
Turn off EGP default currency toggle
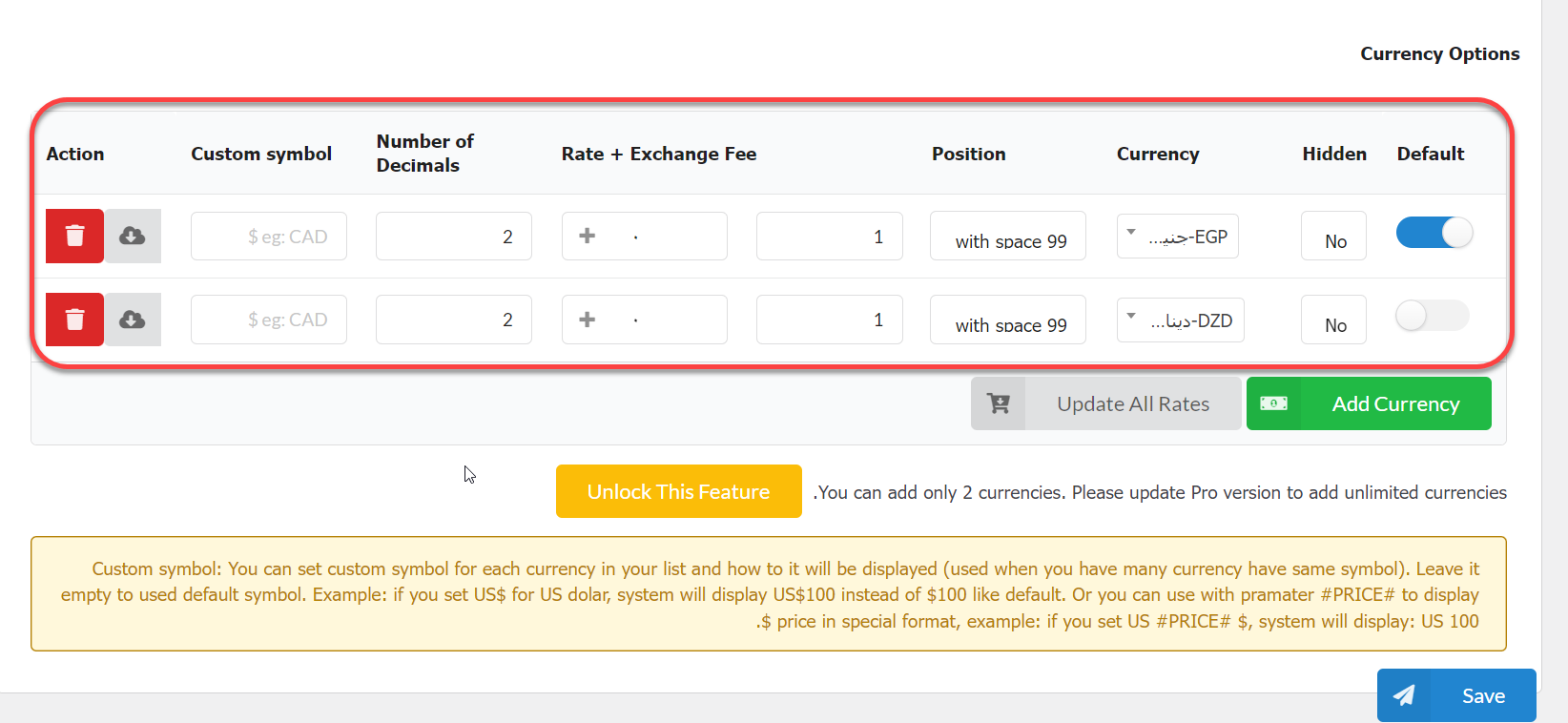1434,233
